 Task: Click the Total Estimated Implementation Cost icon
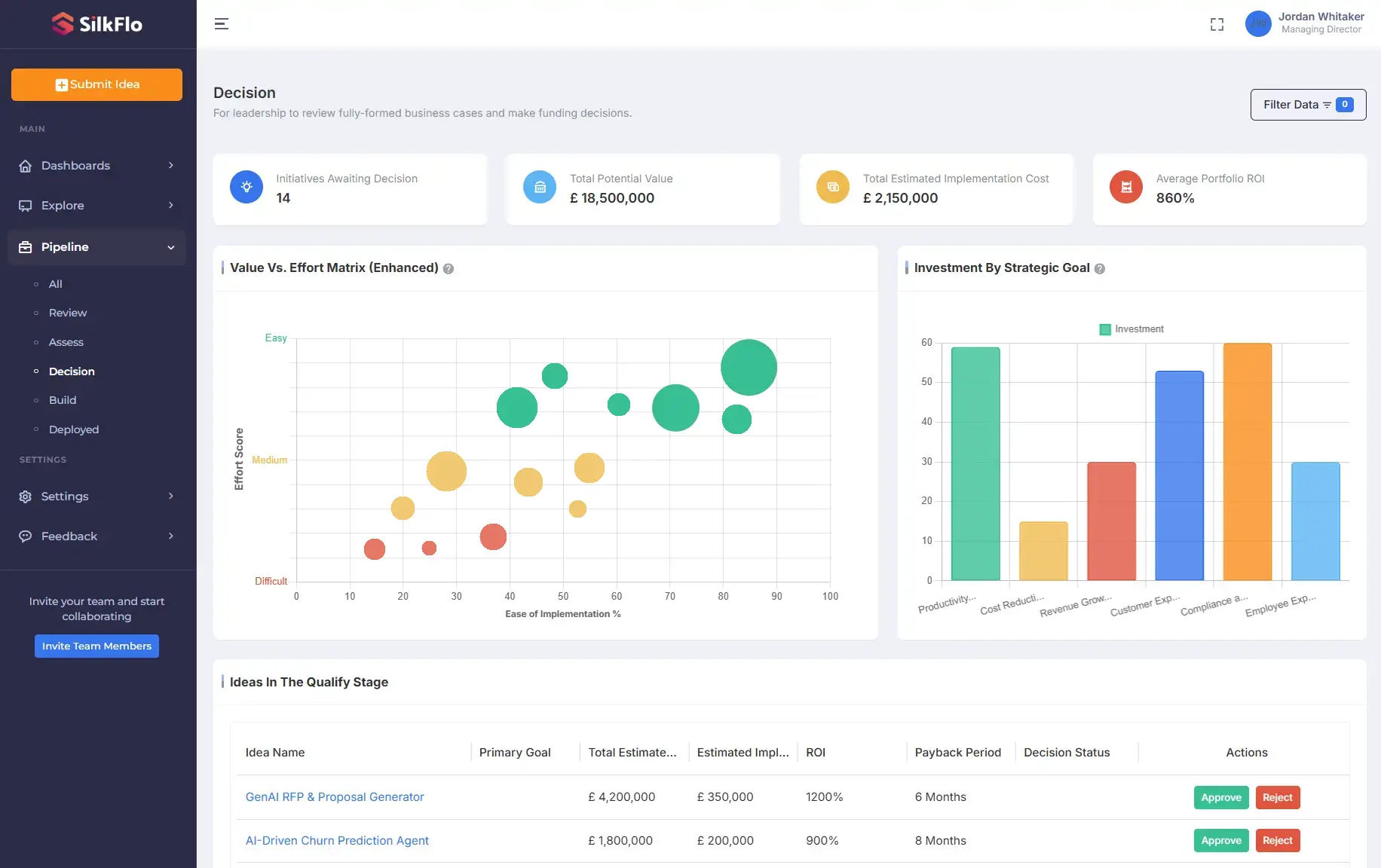pyautogui.click(x=833, y=187)
